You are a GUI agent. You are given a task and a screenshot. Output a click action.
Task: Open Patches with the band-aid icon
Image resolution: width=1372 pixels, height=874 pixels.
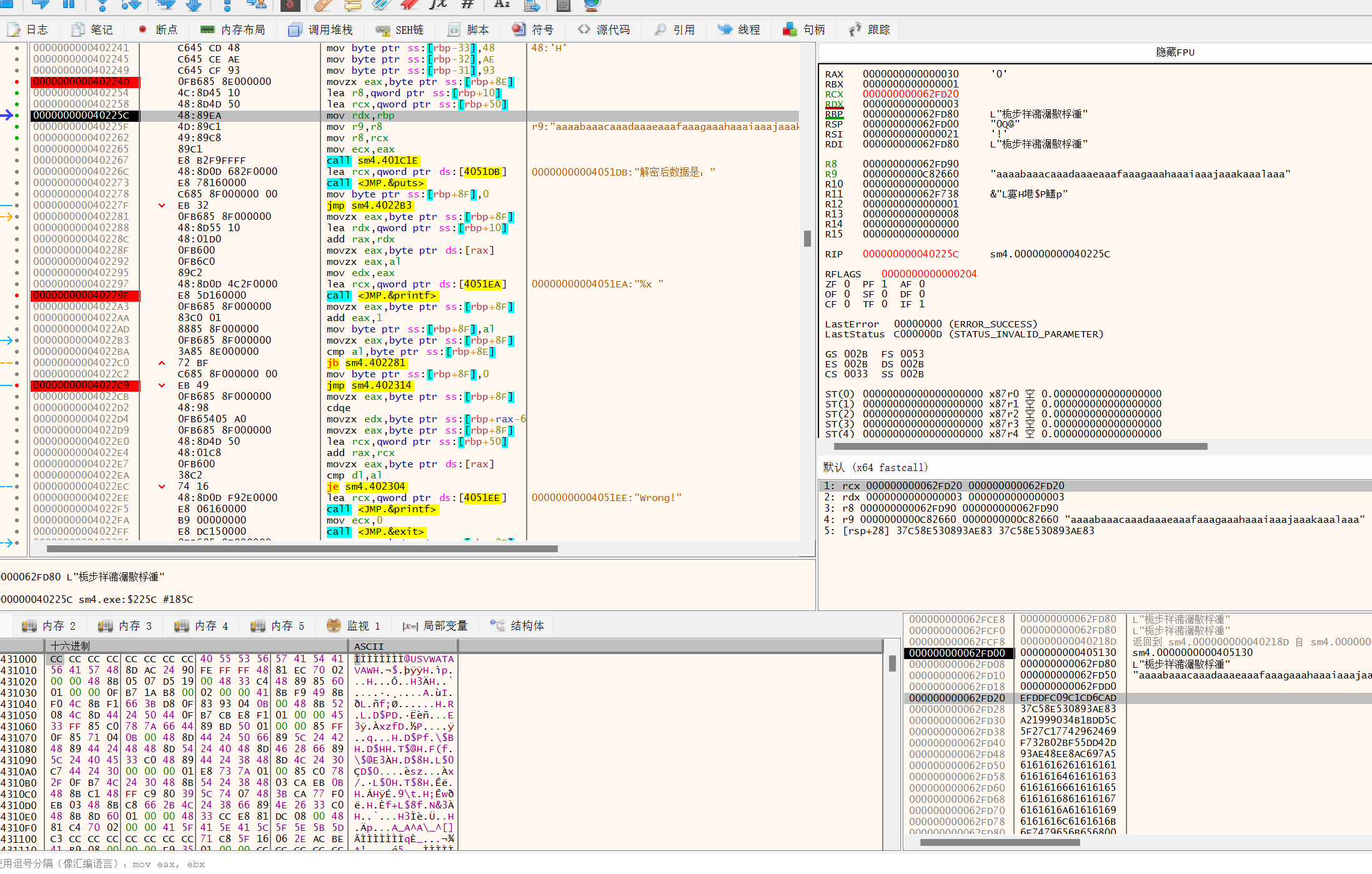tap(323, 5)
